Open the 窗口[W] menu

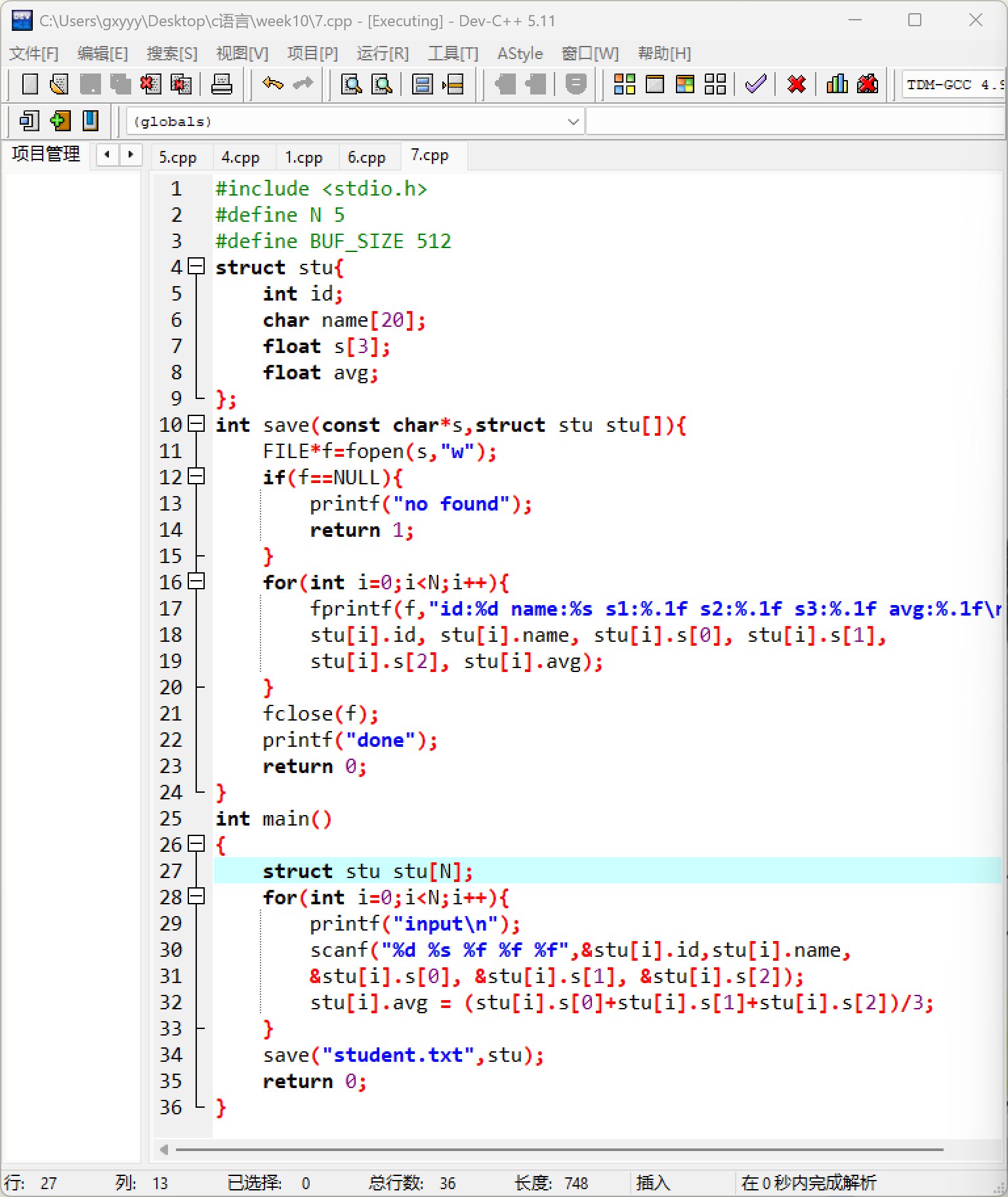(x=590, y=53)
